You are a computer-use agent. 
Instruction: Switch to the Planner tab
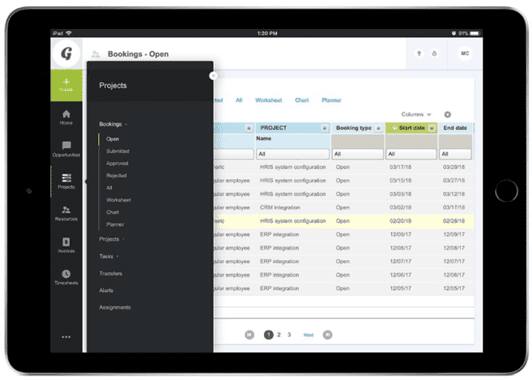tap(331, 100)
